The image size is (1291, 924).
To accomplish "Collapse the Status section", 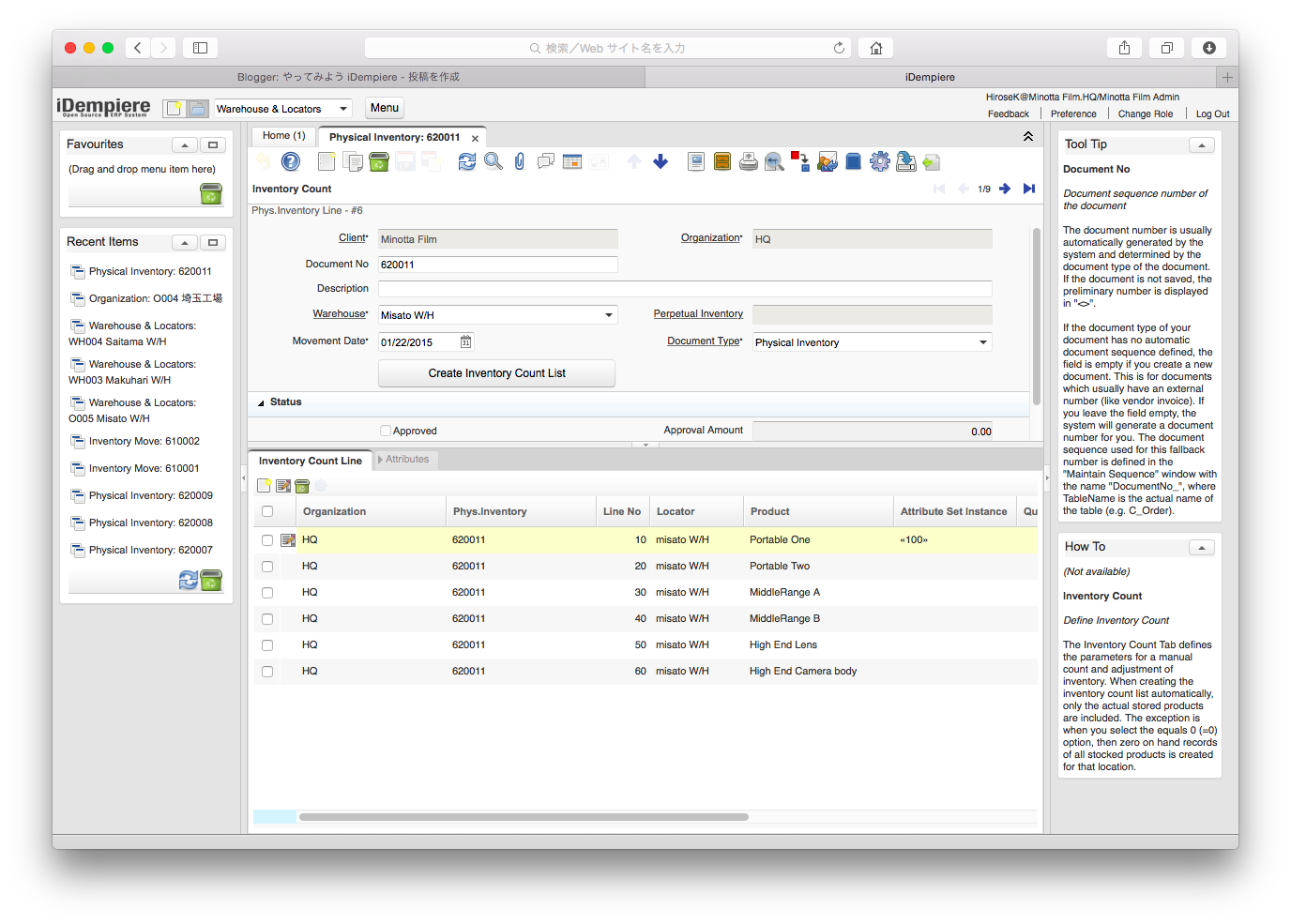I will 261,401.
